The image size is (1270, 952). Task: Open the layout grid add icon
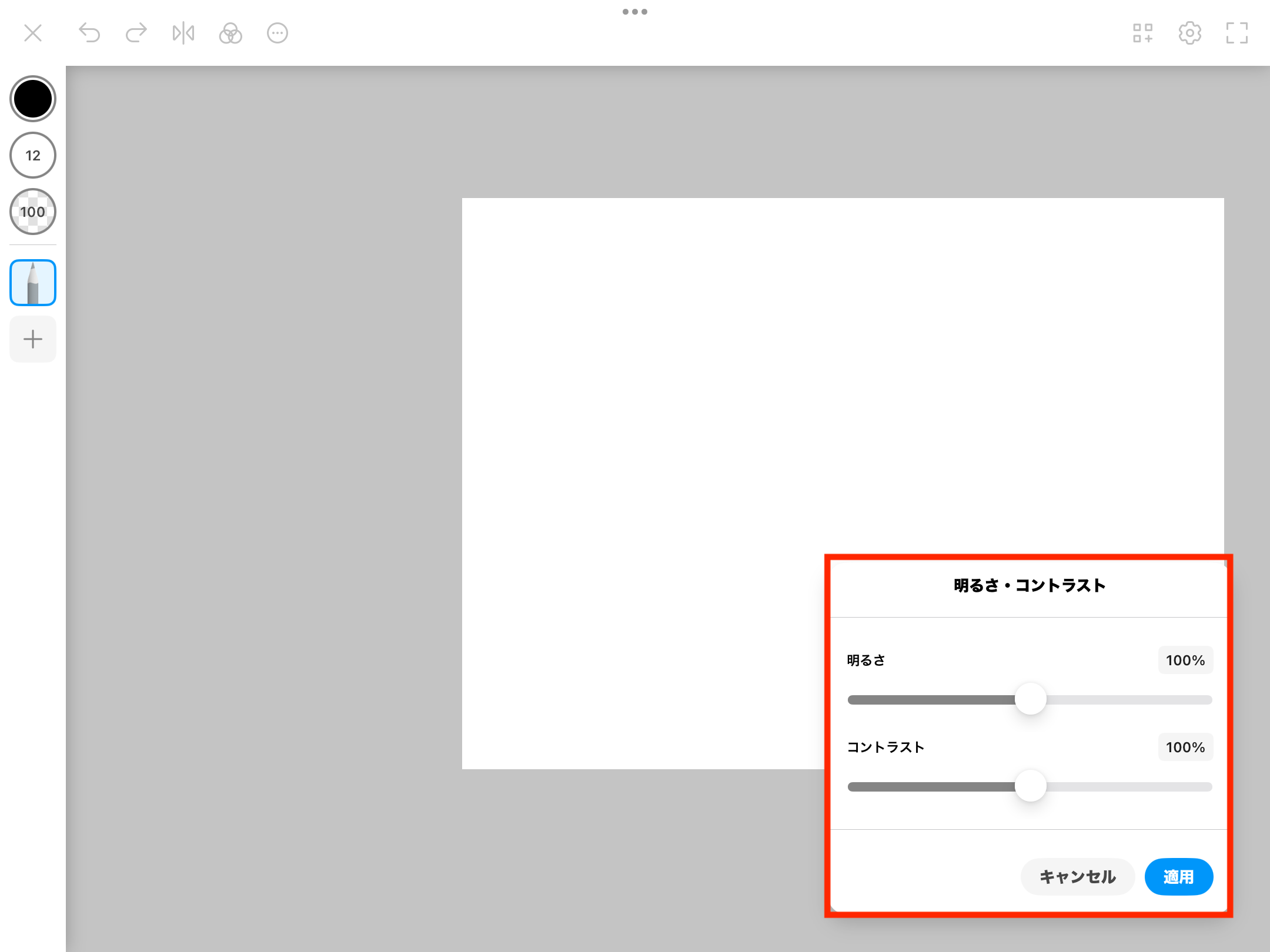tap(1143, 33)
